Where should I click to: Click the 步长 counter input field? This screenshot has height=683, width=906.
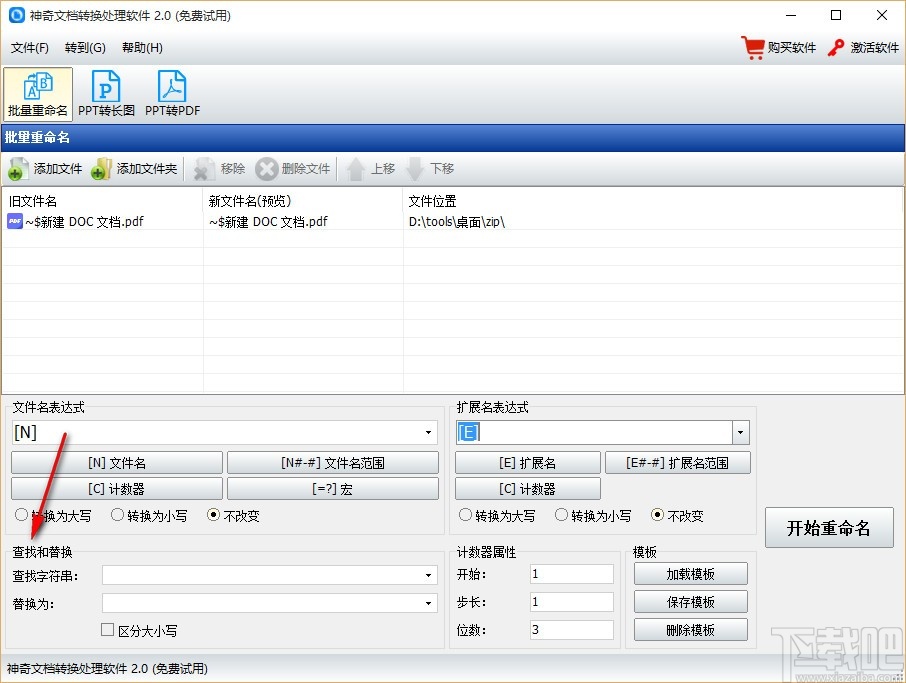coord(571,602)
